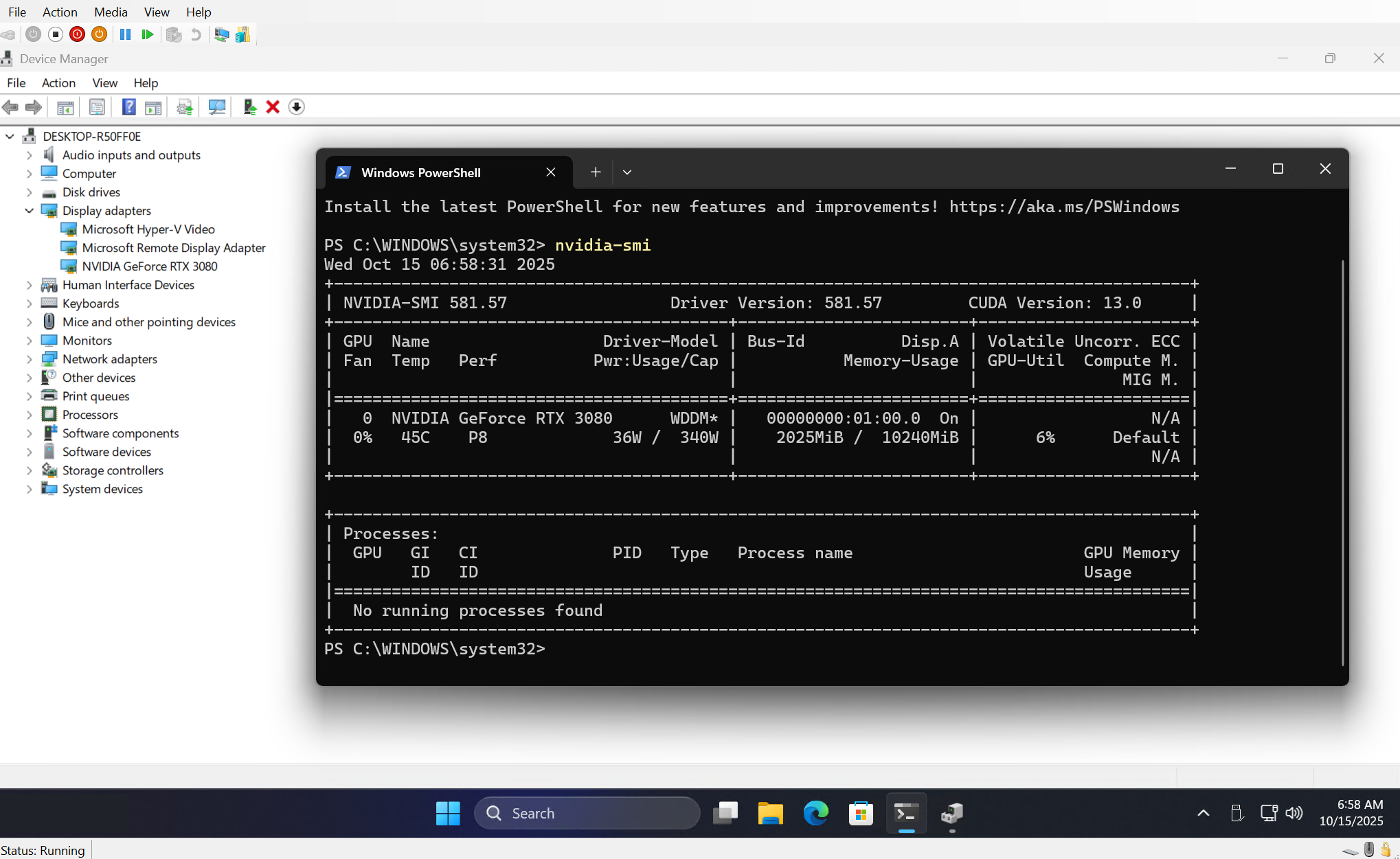Viewport: 1400px width, 859px height.
Task: Open the Media menu
Action: [x=111, y=12]
